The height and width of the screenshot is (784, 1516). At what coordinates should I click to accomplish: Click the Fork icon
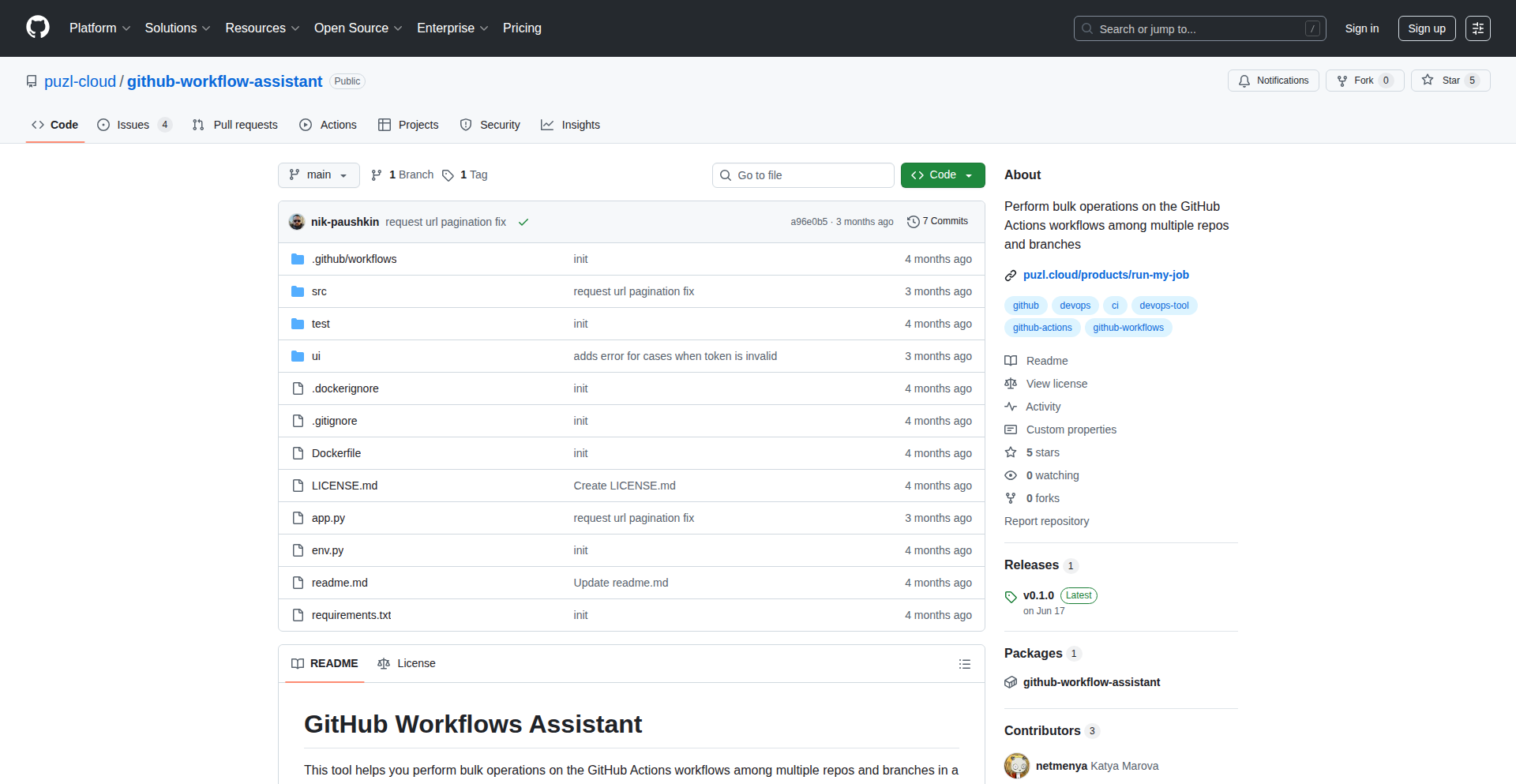[1343, 81]
